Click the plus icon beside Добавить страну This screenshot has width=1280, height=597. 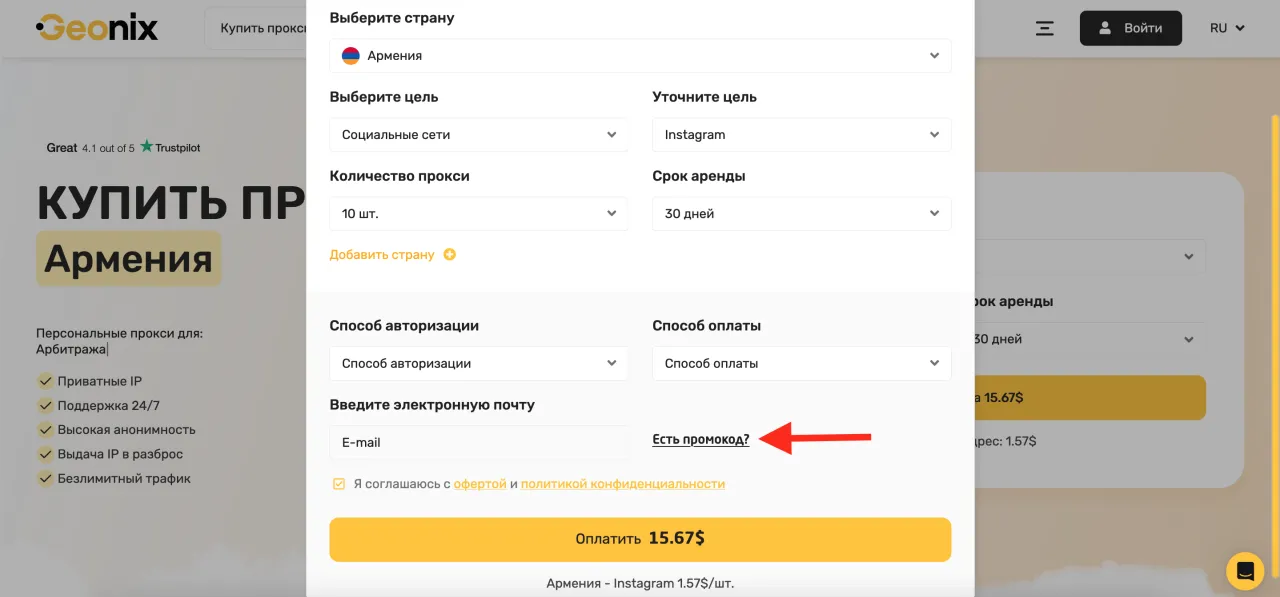(x=450, y=255)
